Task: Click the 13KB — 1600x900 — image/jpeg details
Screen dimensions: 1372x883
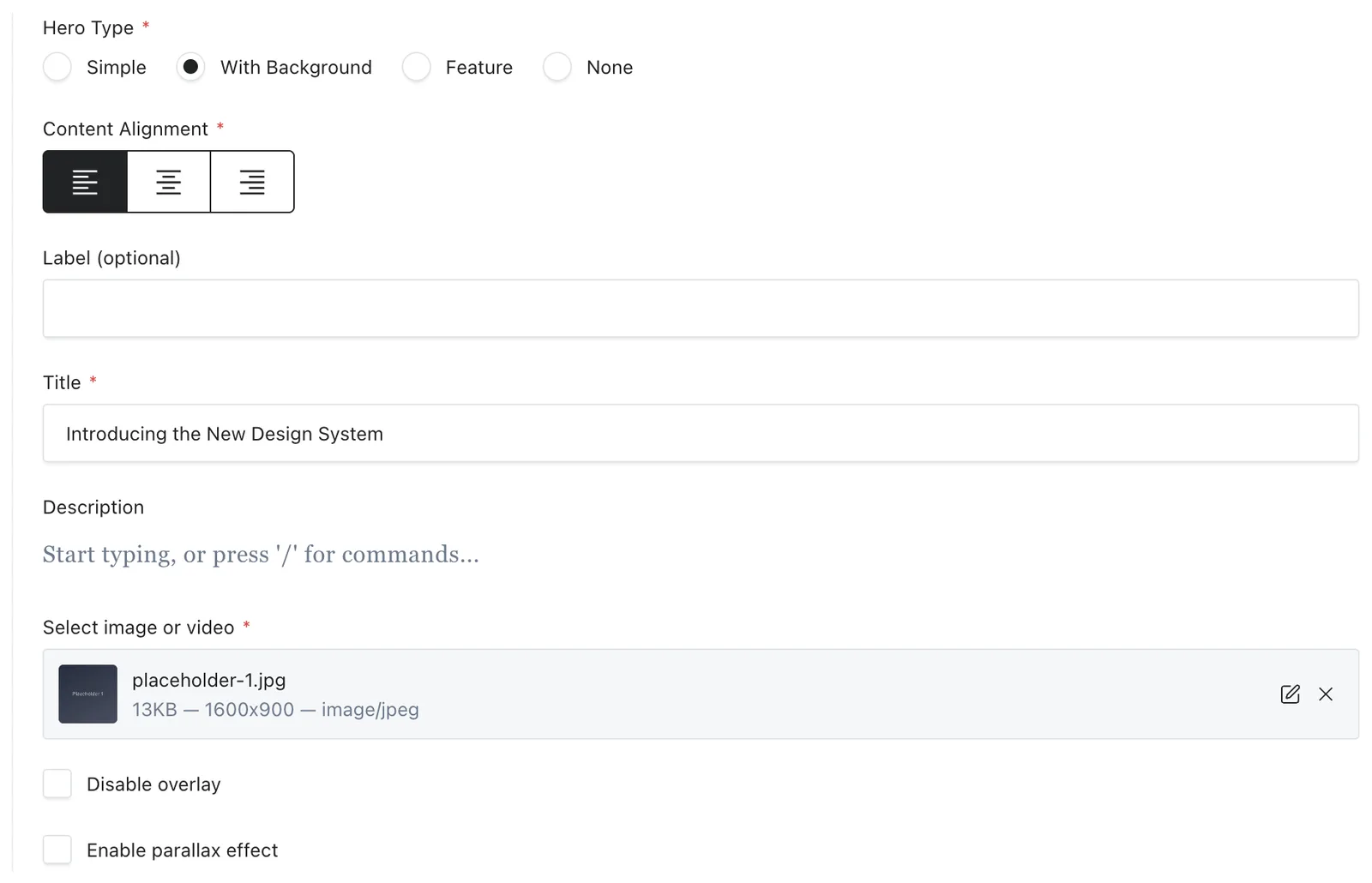Action: [x=275, y=710]
